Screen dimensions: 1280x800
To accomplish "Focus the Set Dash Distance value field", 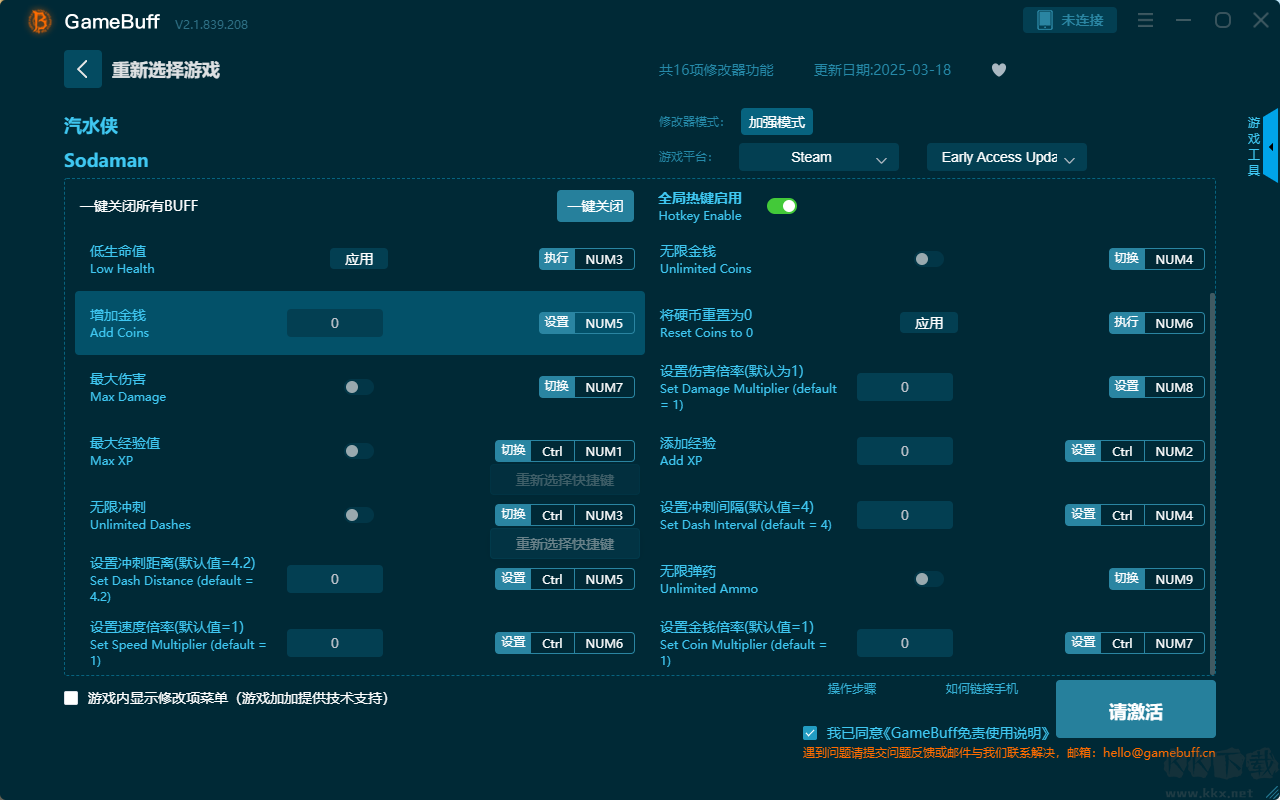I will pyautogui.click(x=335, y=579).
